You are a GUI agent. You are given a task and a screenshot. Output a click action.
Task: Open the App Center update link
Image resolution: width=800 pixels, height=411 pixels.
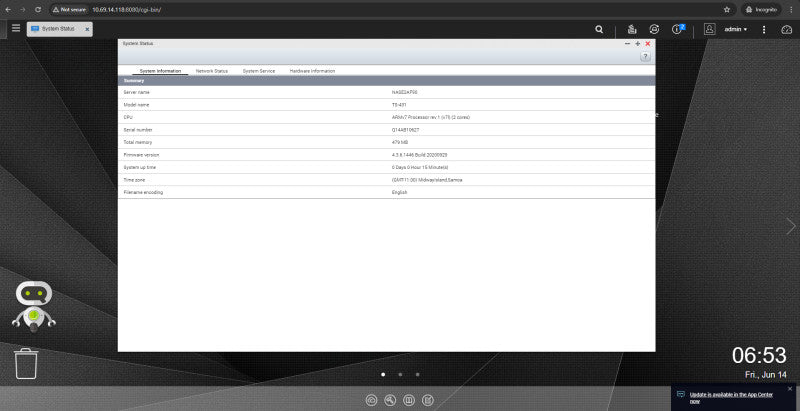[x=731, y=398]
